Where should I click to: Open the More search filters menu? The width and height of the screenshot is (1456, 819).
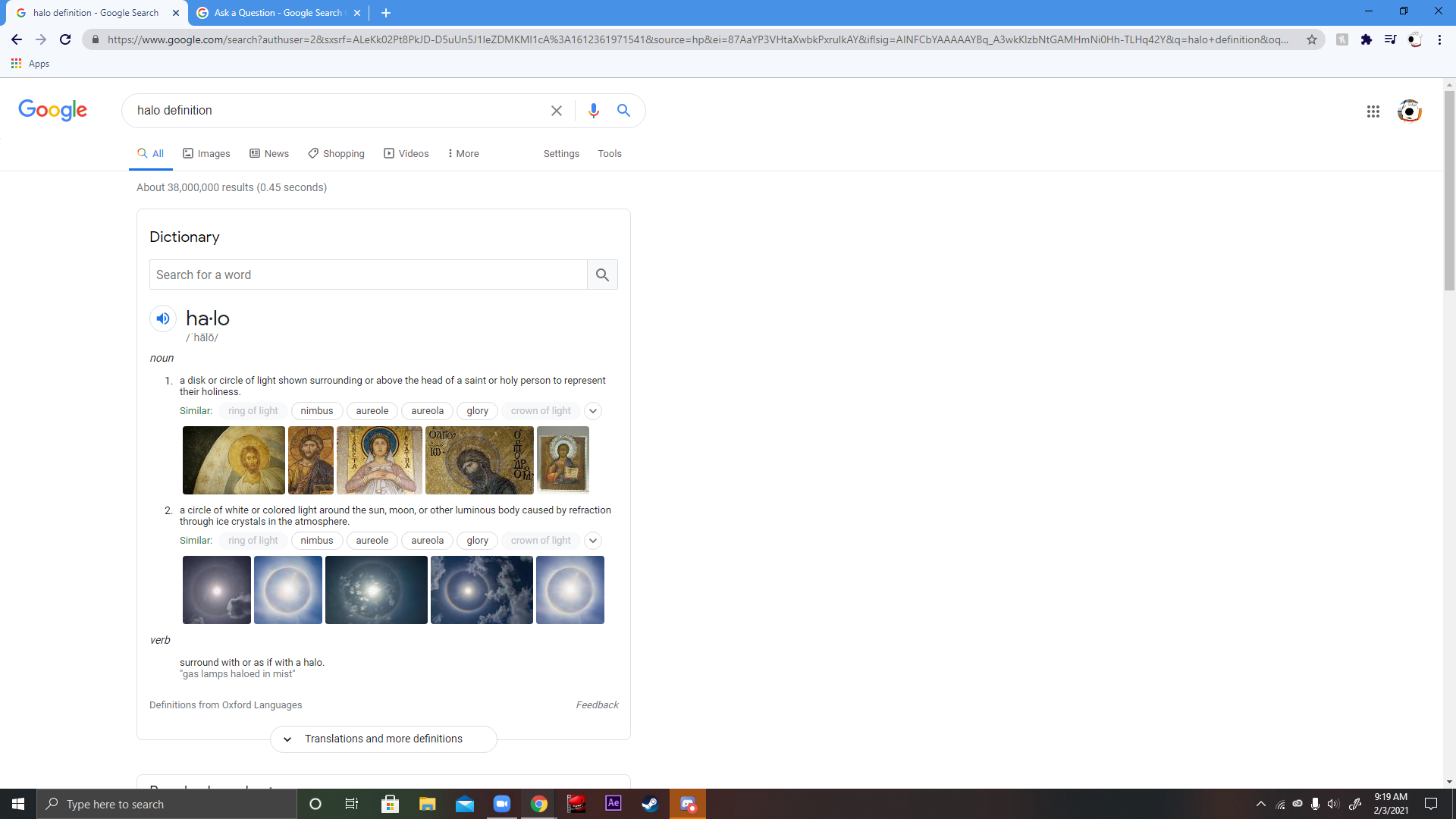(463, 153)
